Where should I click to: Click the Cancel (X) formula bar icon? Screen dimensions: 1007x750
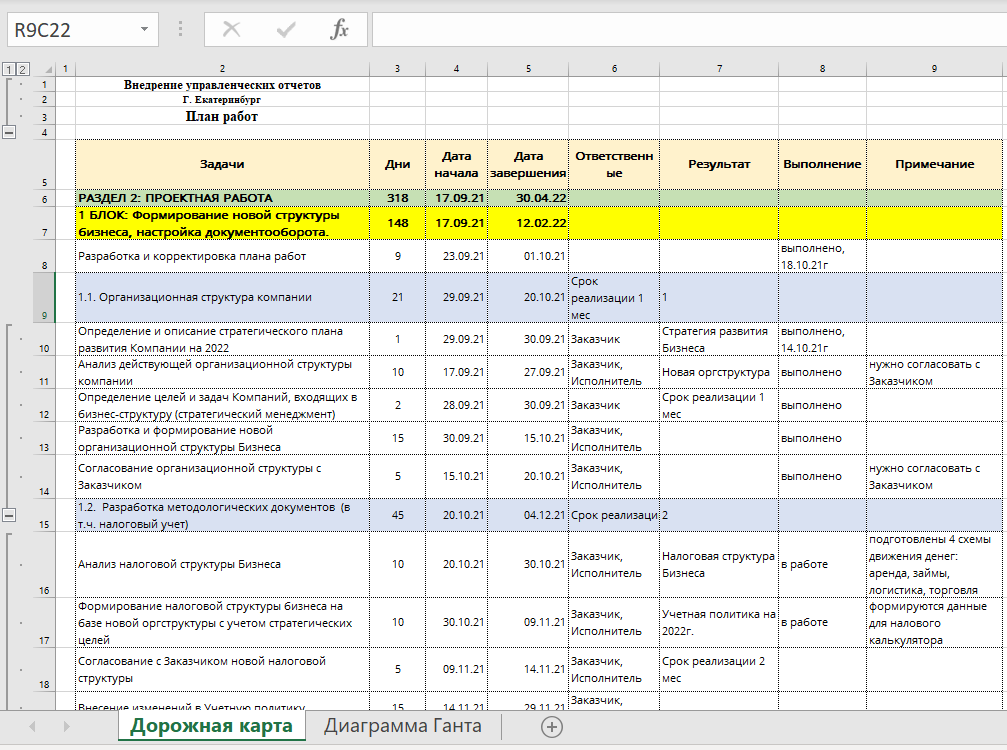click(231, 30)
